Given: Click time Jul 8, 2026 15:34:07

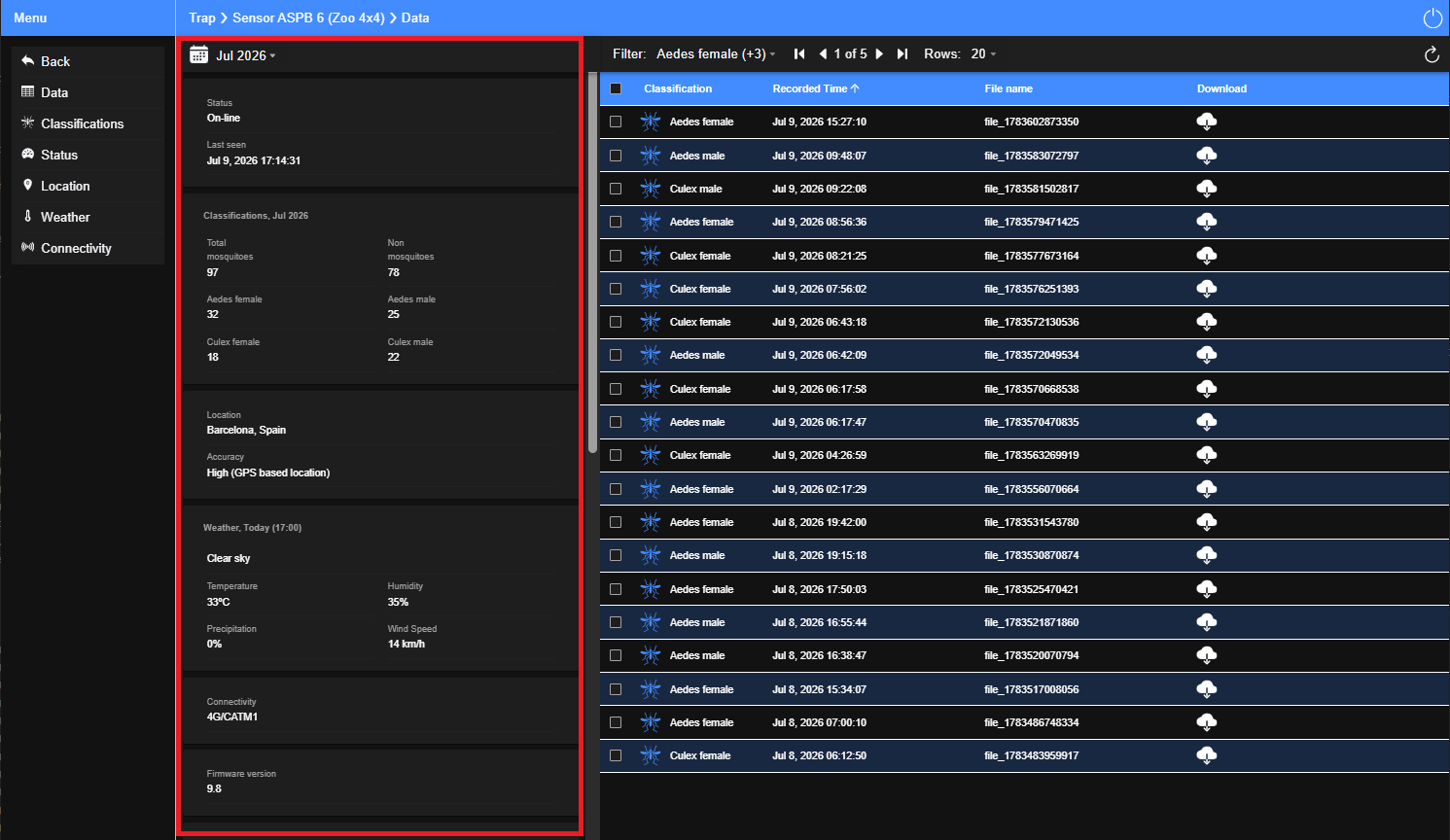Looking at the screenshot, I should (819, 689).
